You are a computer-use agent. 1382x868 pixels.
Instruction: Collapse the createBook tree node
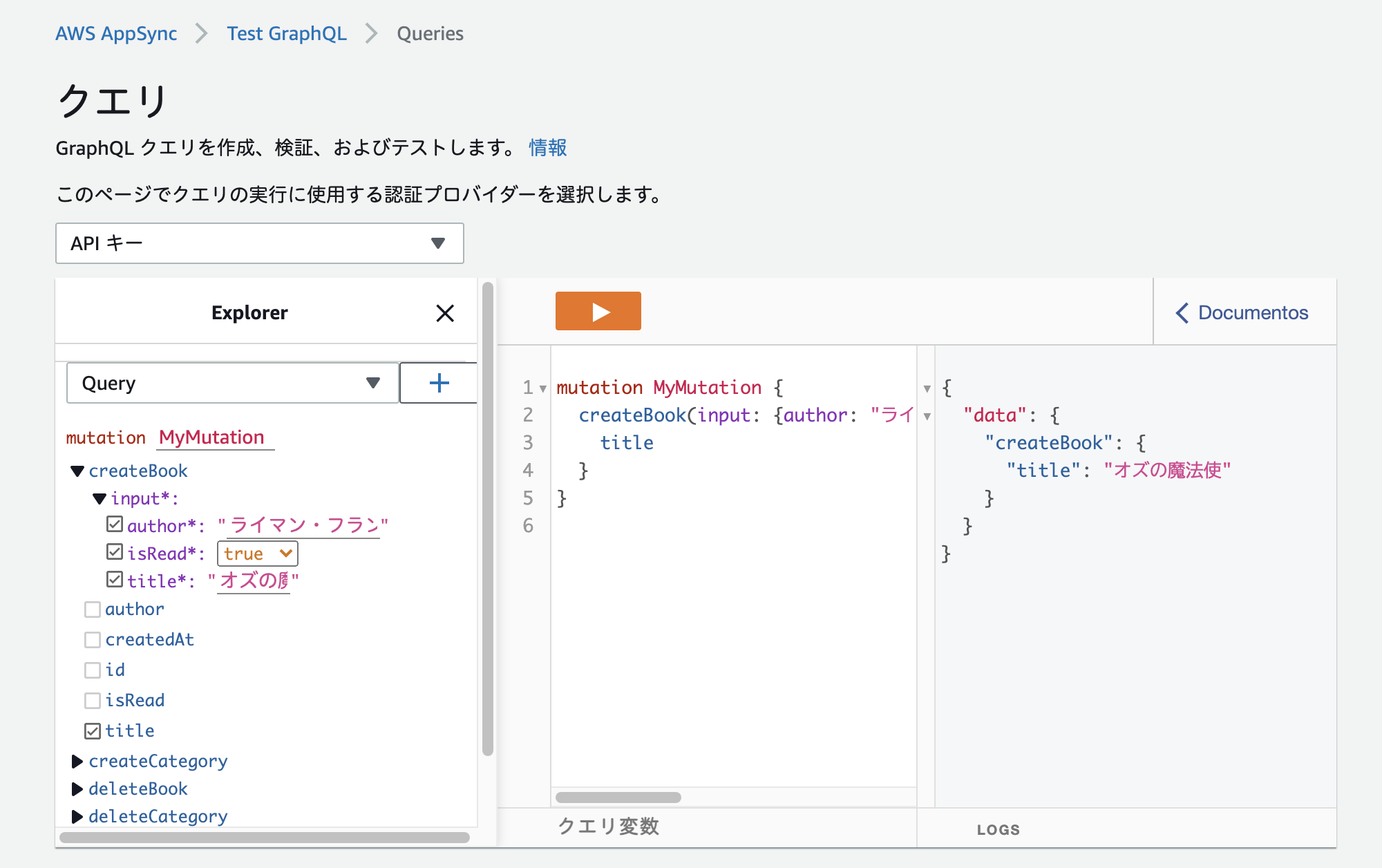click(x=77, y=471)
